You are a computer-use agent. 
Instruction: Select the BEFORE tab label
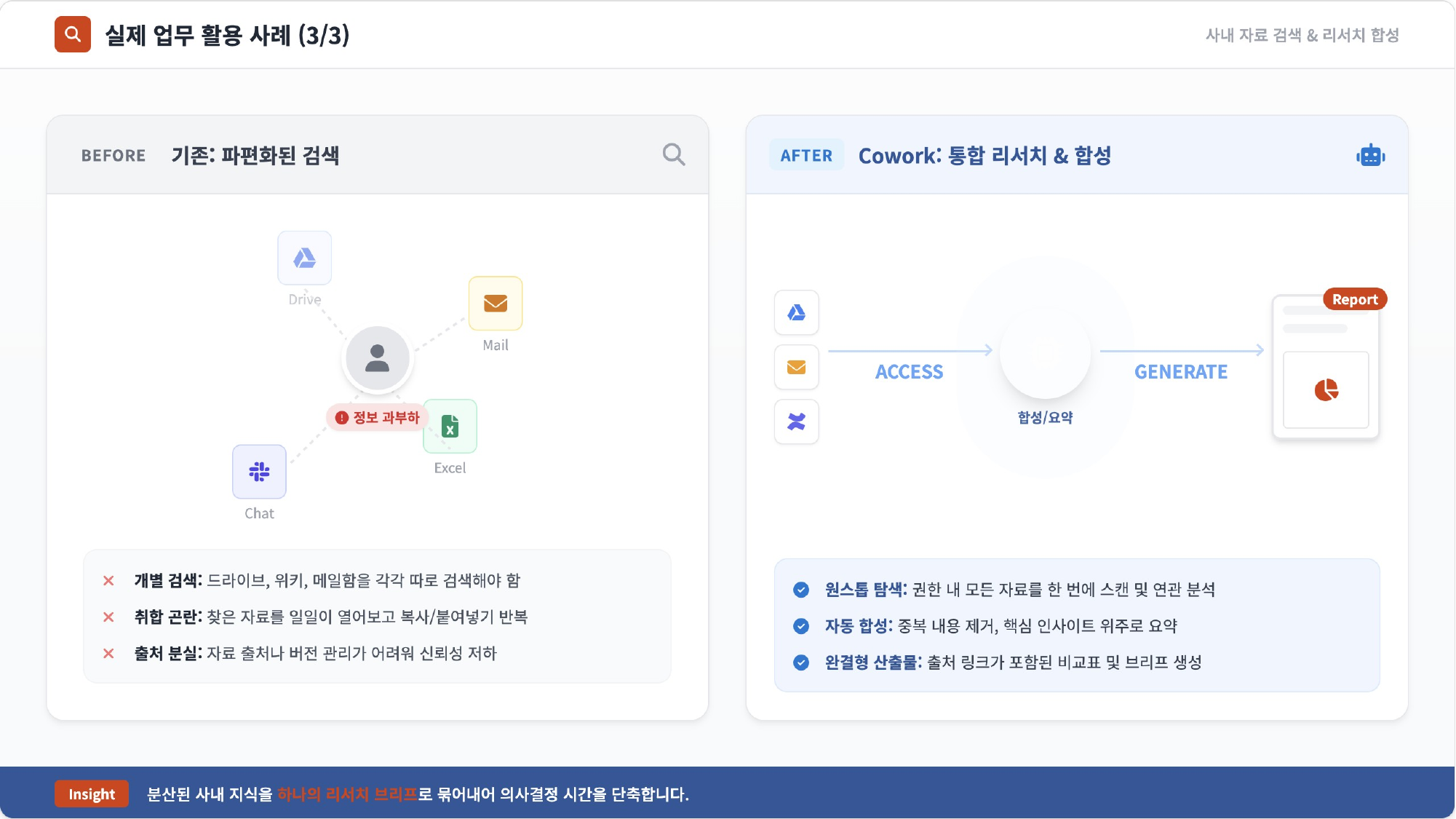click(114, 155)
